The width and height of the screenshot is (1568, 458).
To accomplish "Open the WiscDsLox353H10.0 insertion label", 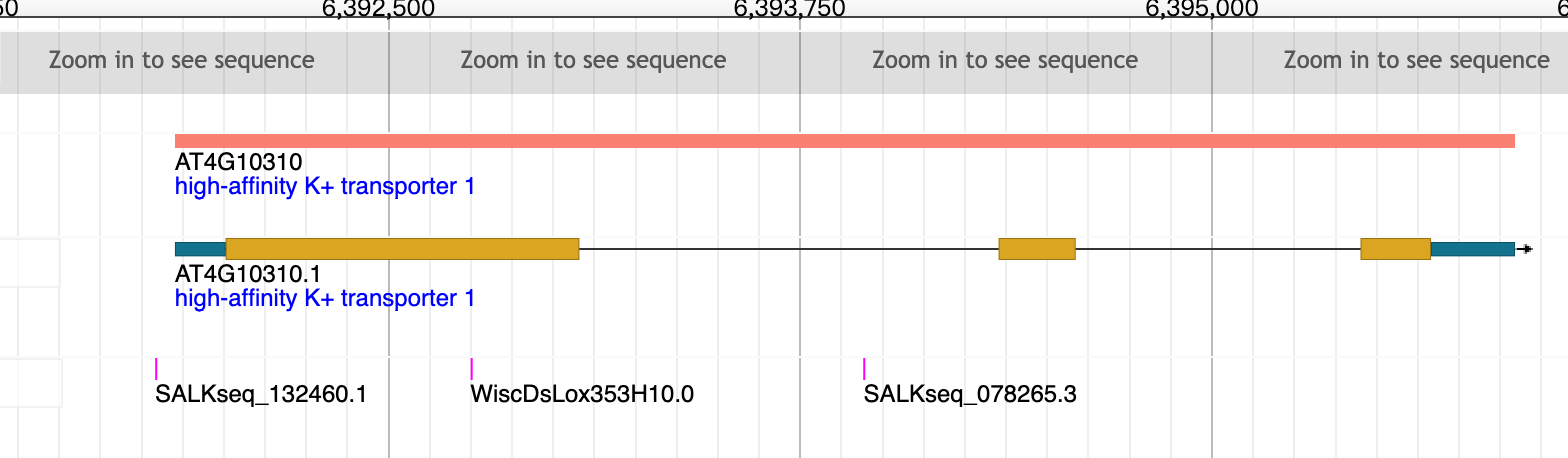I will [582, 394].
